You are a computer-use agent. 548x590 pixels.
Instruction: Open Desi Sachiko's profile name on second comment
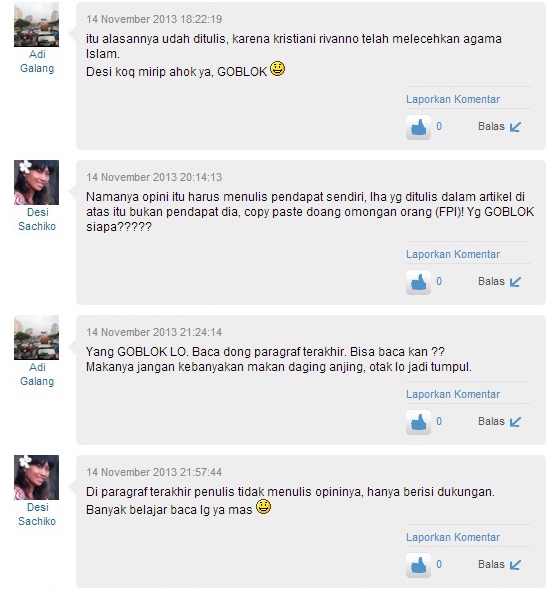[37, 219]
